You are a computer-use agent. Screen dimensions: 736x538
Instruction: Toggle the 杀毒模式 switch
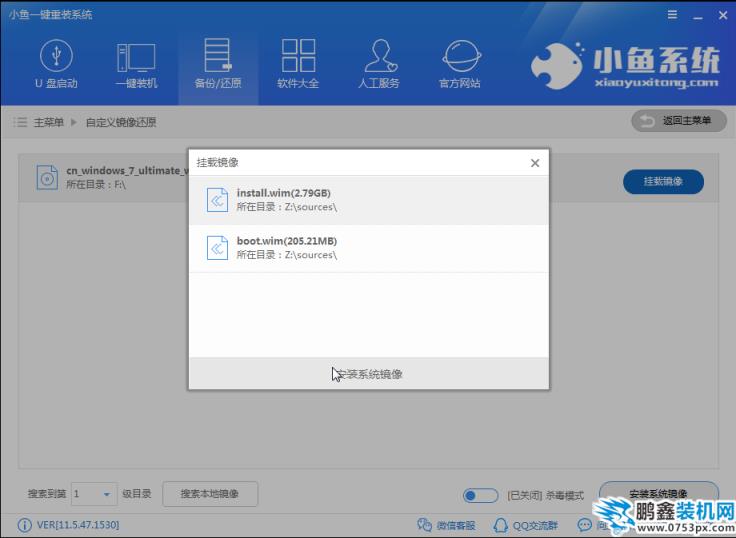pos(480,495)
